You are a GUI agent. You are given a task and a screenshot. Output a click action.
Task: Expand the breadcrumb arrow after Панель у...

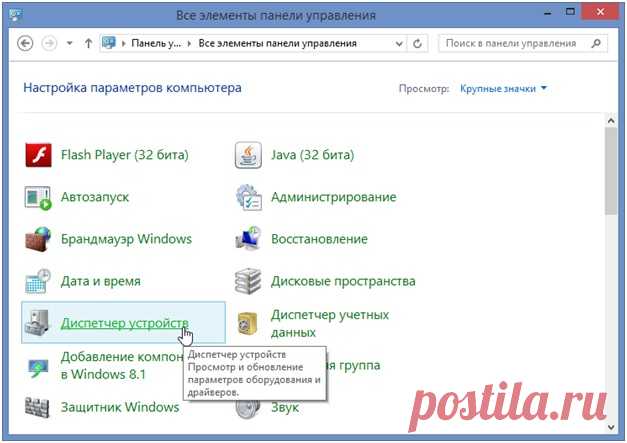pos(189,43)
